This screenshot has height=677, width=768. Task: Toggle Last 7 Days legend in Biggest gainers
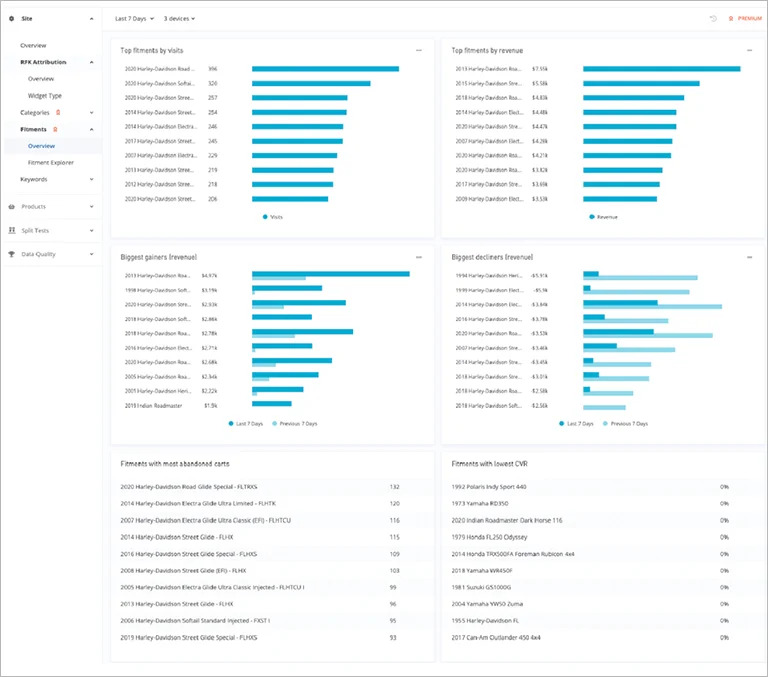coord(246,424)
